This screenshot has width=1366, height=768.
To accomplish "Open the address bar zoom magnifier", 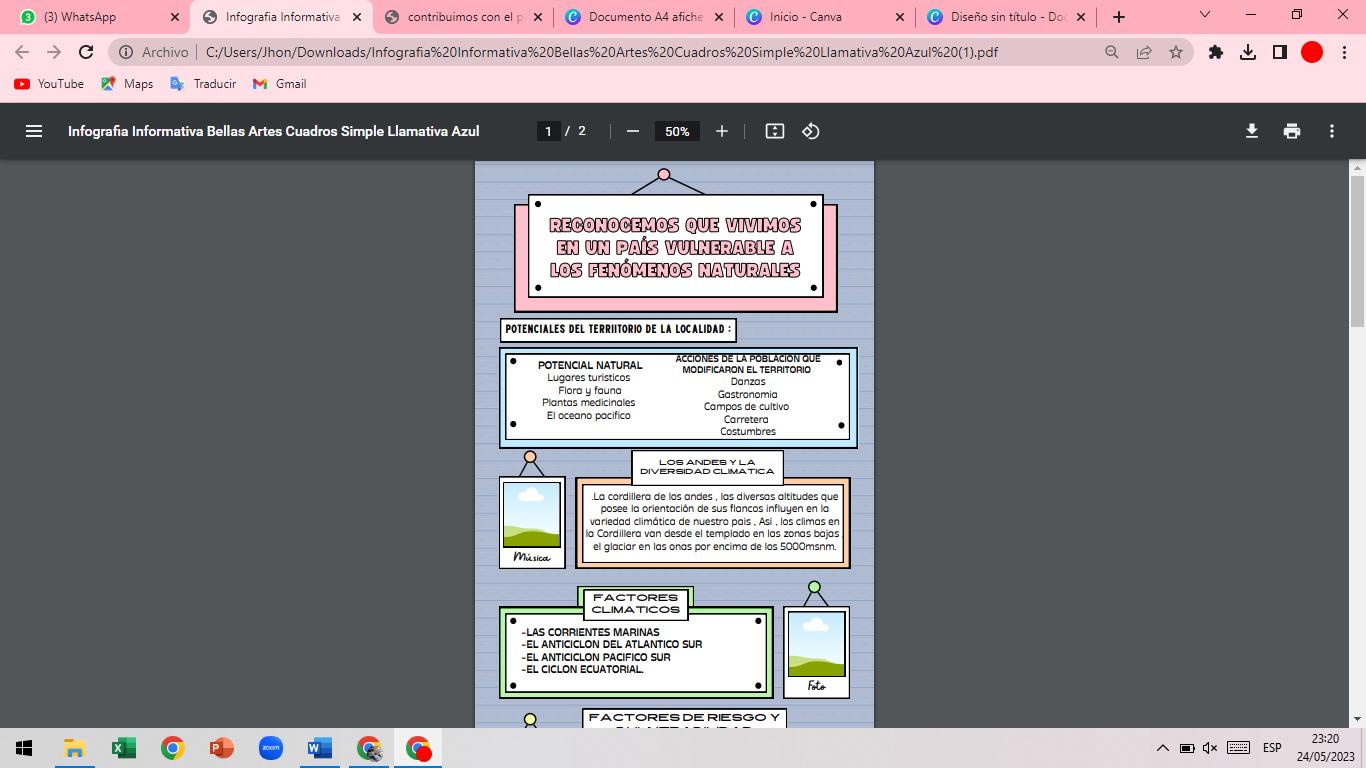I will (1112, 52).
